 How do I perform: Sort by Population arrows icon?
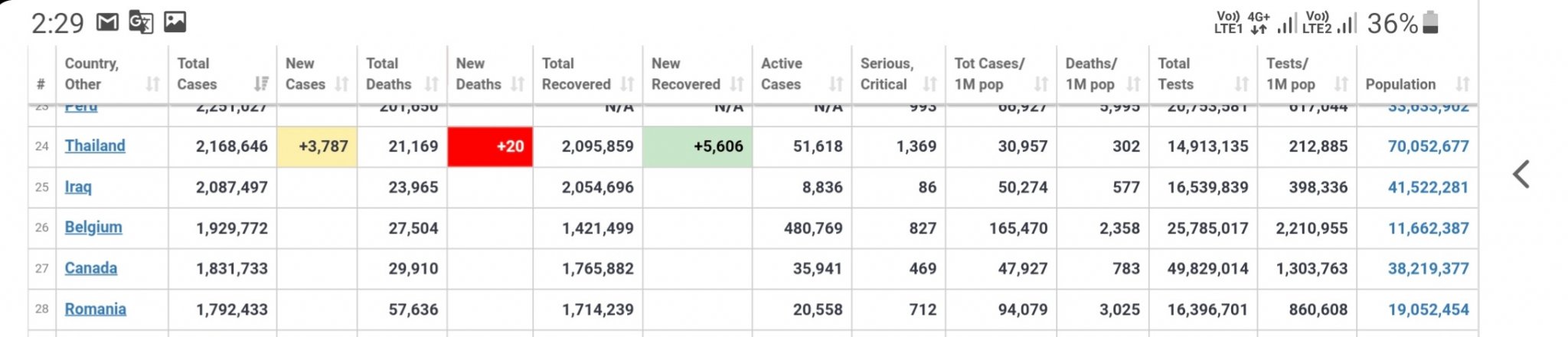point(1462,84)
